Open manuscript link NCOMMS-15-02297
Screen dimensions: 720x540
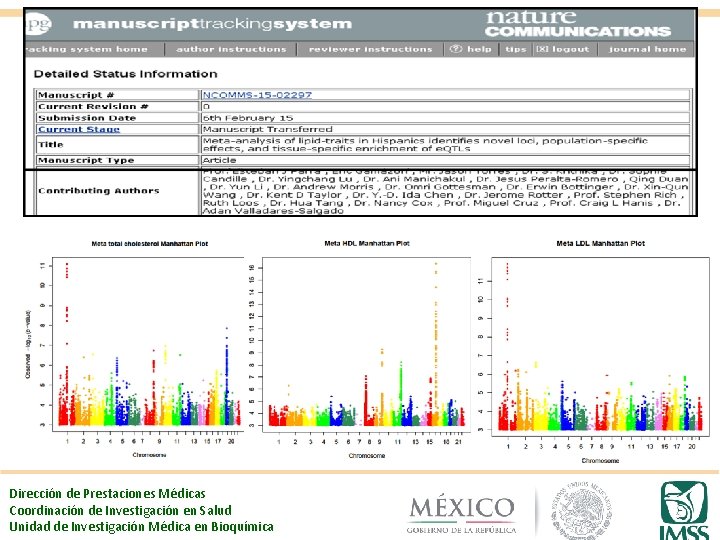pyautogui.click(x=257, y=95)
